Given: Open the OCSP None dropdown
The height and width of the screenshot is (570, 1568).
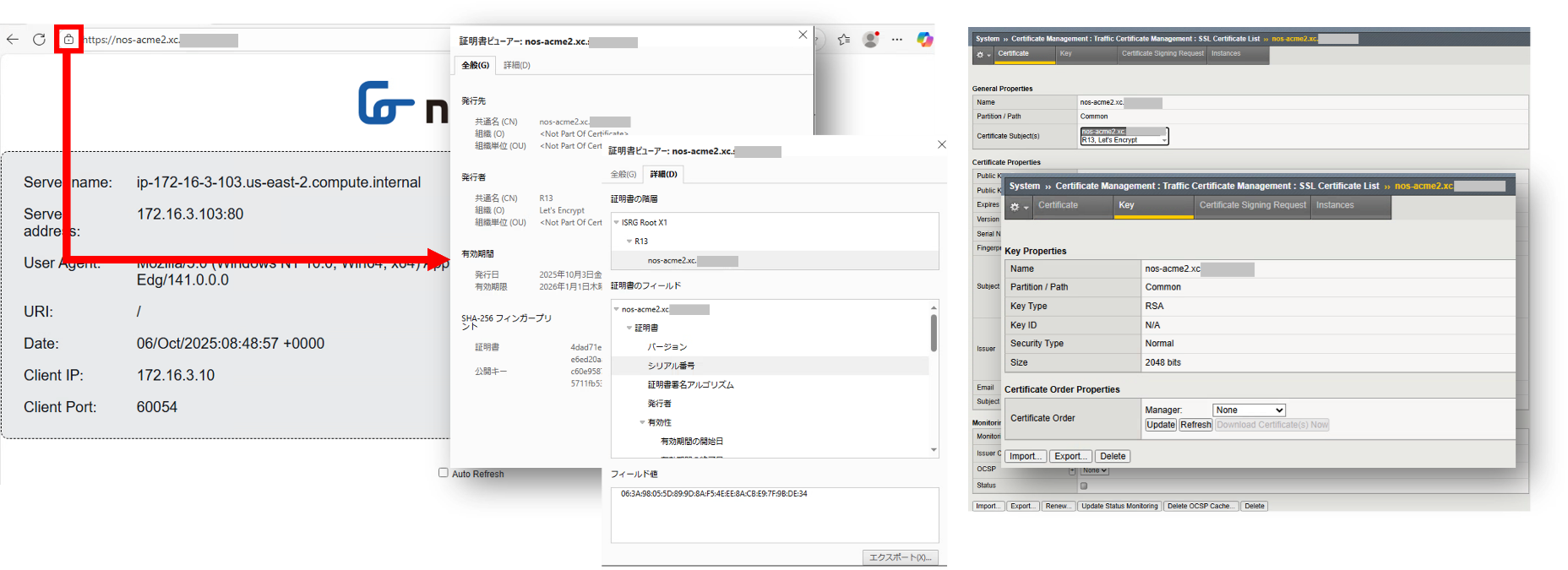Looking at the screenshot, I should point(1095,470).
